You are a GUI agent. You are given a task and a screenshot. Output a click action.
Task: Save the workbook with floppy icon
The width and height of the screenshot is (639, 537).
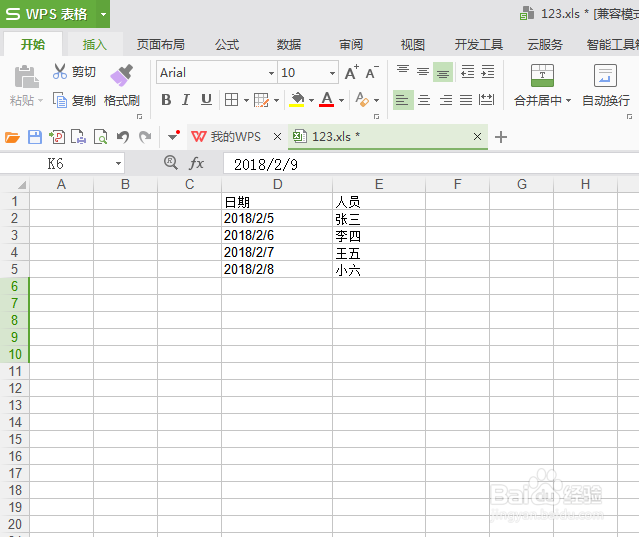[35, 137]
